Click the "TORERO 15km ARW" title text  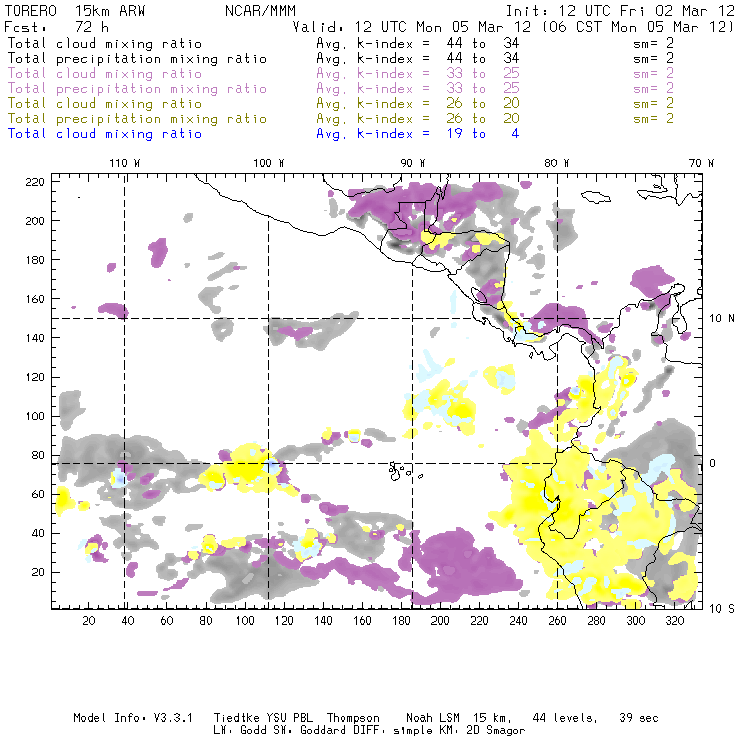(x=75, y=11)
